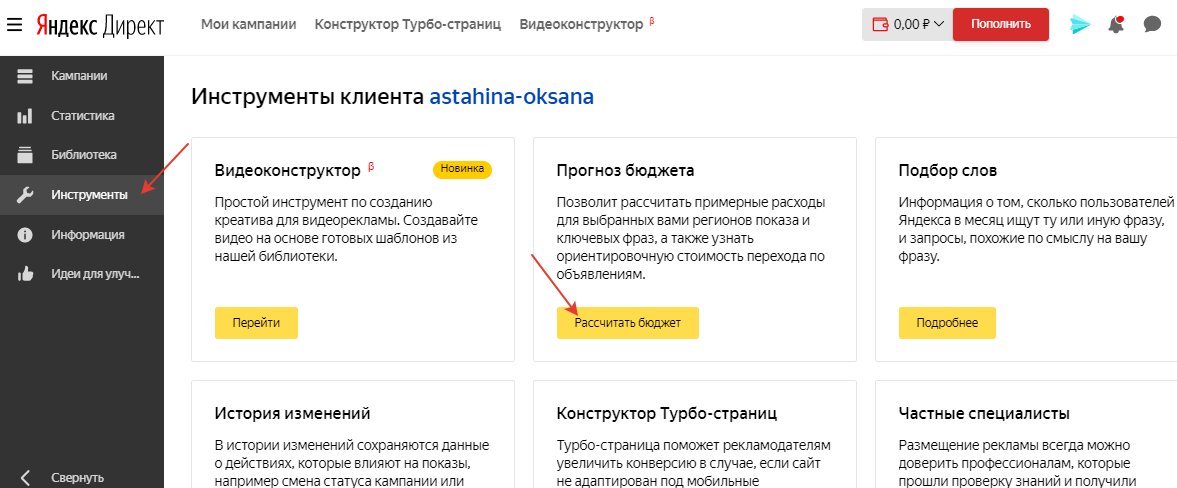Click the thumbs-up Ideas icon
Image resolution: width=1177 pixels, height=488 pixels.
coord(25,274)
